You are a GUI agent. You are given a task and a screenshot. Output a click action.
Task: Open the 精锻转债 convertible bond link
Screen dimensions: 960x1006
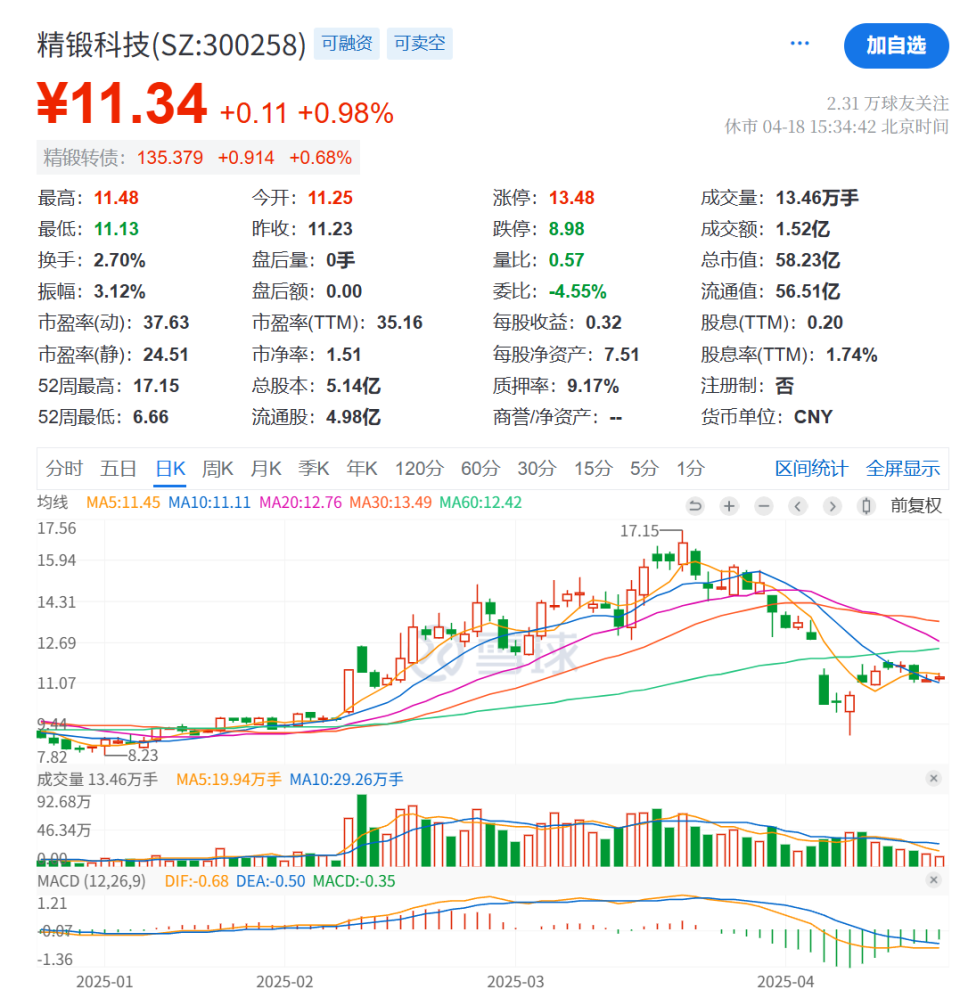pos(198,158)
